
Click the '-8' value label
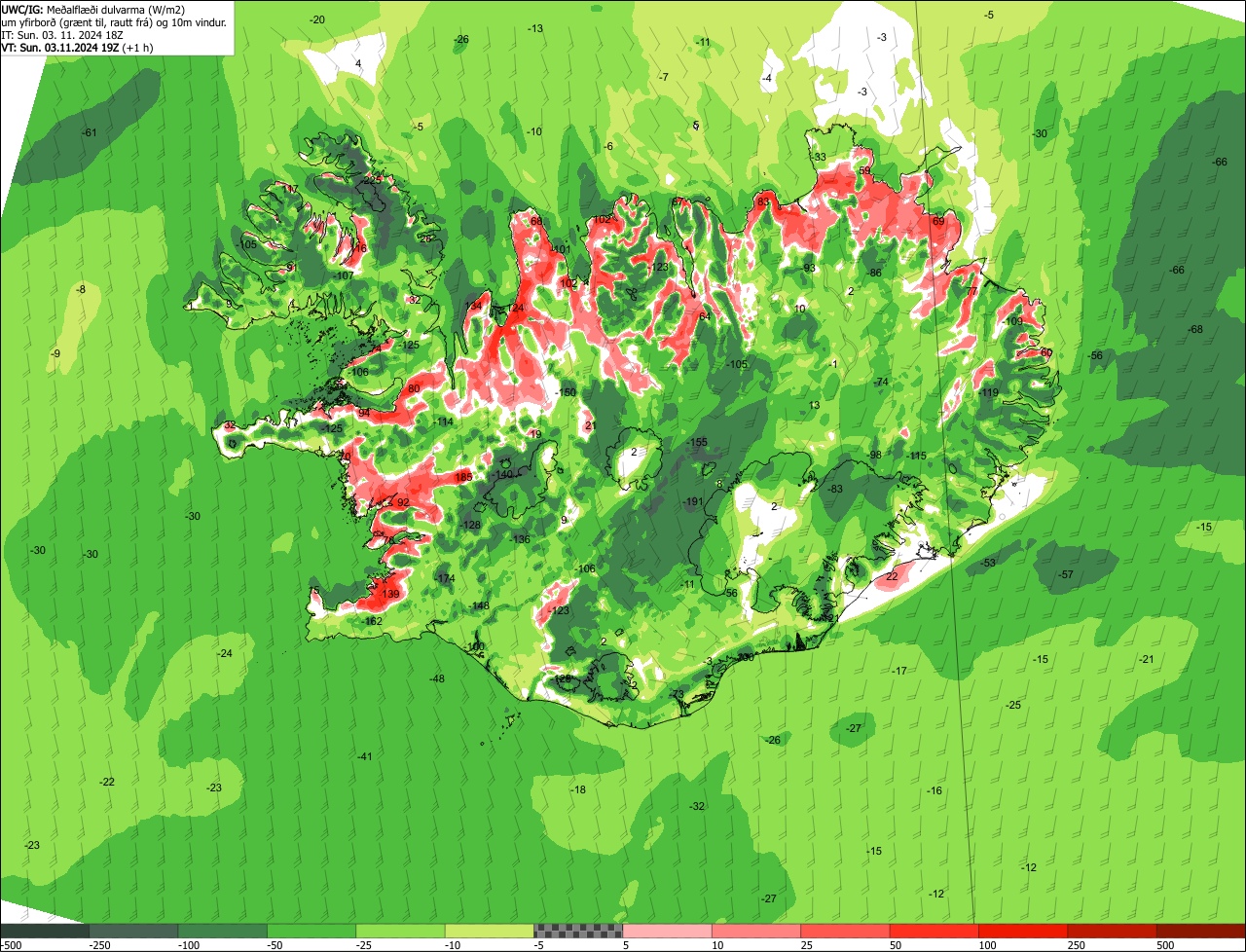(x=81, y=289)
